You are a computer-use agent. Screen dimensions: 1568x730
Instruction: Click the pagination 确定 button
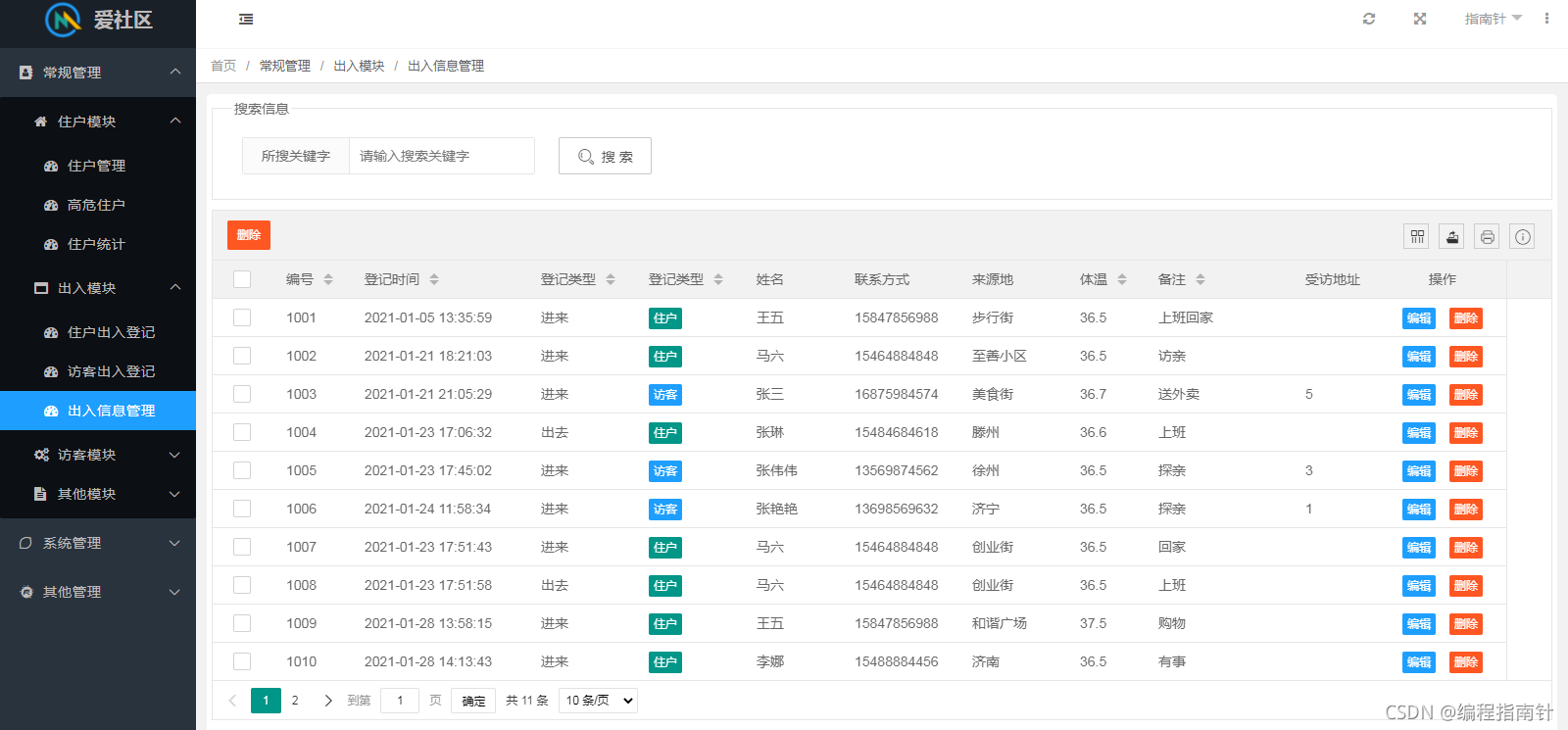click(473, 701)
